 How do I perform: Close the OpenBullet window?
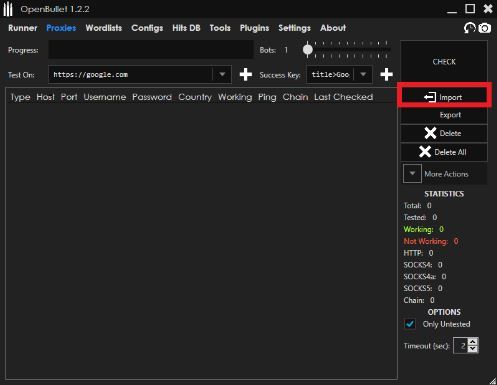[488, 9]
